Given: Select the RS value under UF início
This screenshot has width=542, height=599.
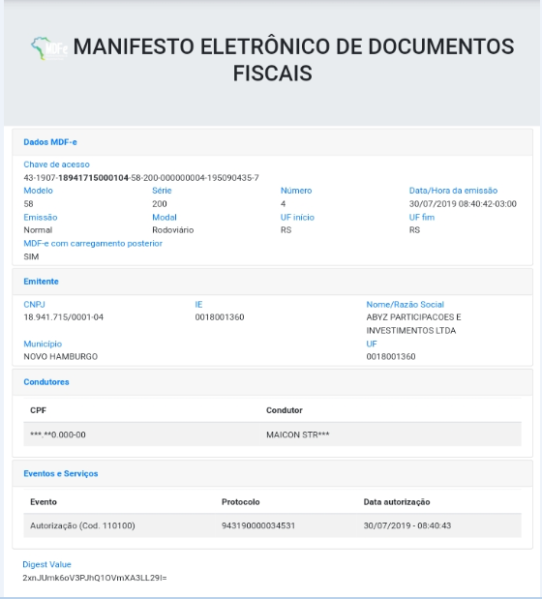Looking at the screenshot, I should pyautogui.click(x=286, y=230).
